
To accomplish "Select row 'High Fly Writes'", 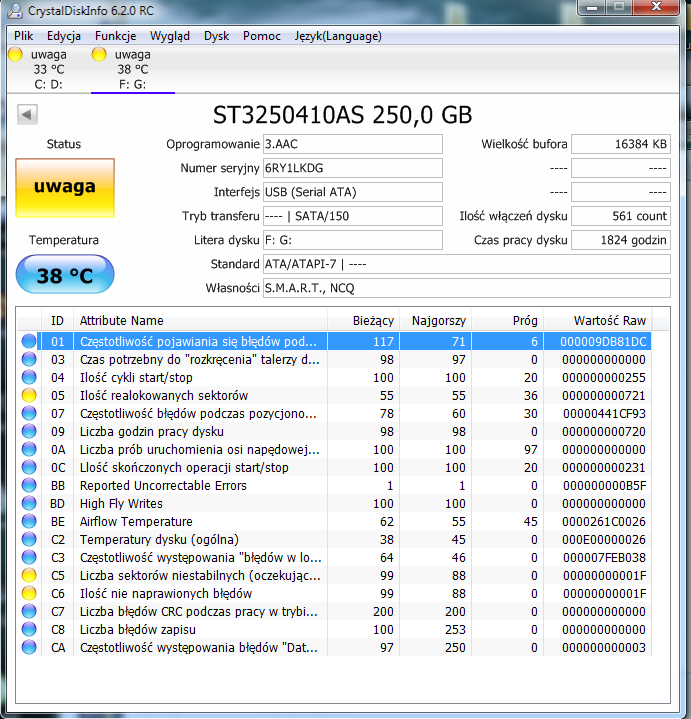I will (335, 503).
